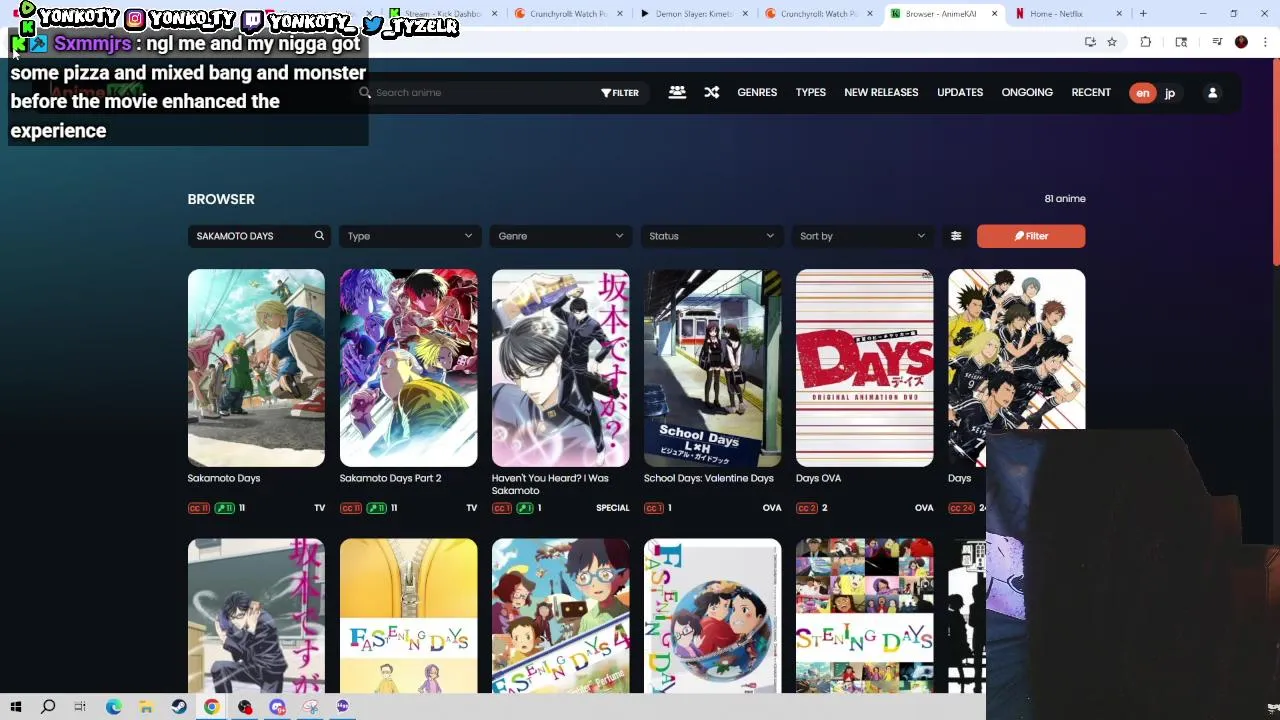Viewport: 1280px width, 720px height.
Task: Bookmark this page with the star icon
Action: tap(1111, 42)
